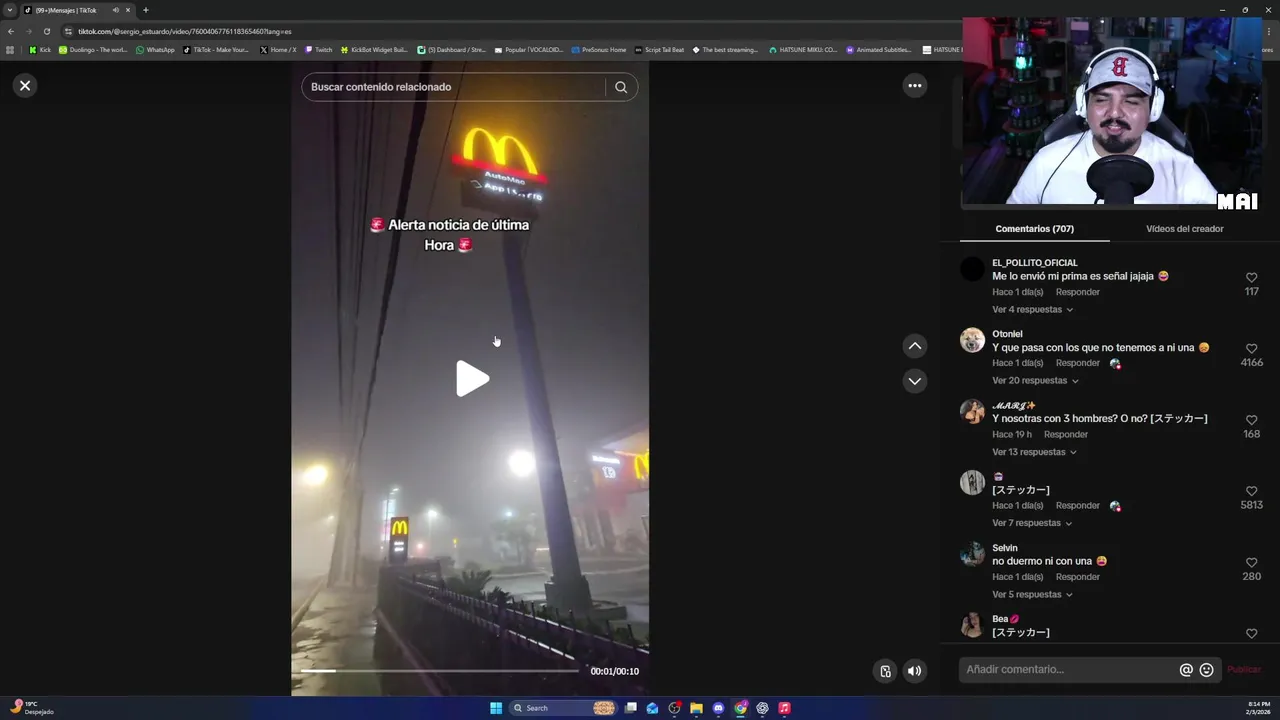
Task: Seek in the video progress bar
Action: coord(440,671)
